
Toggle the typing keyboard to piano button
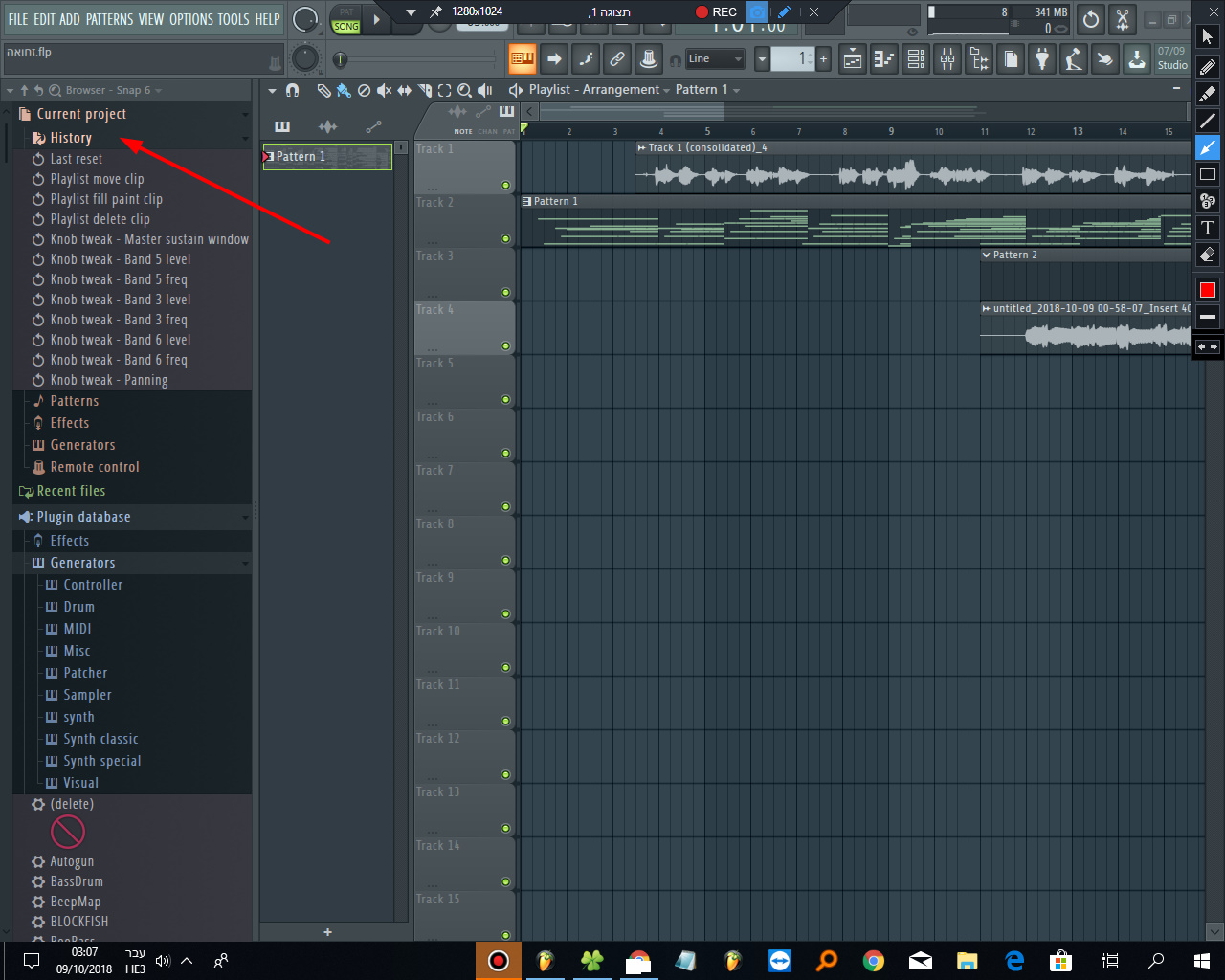[x=523, y=59]
